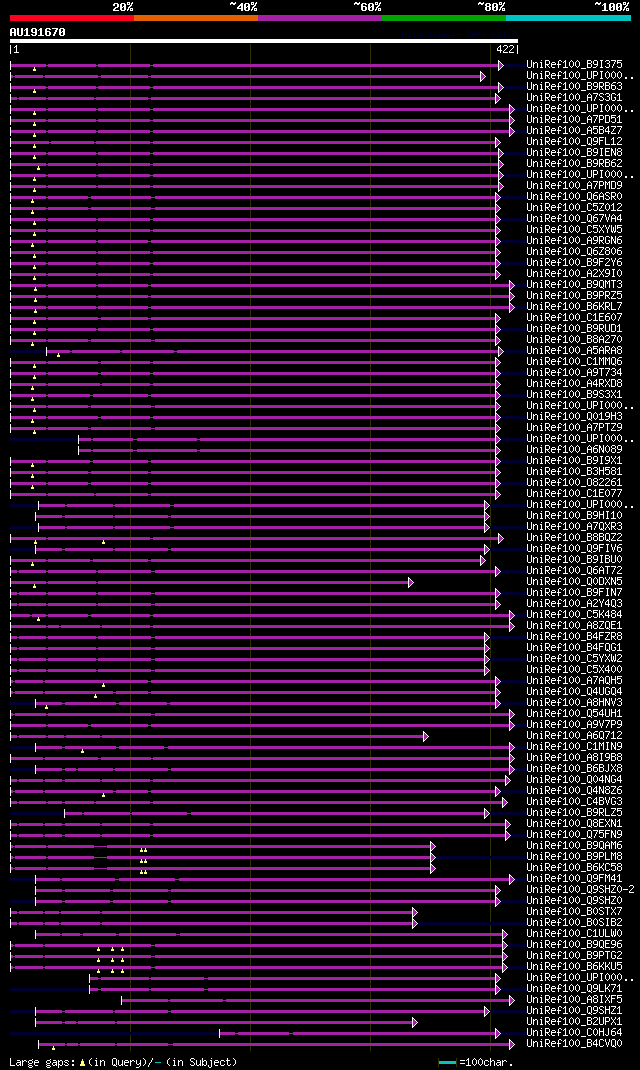Select hit label UniRef100_B9PRZ5
Image resolution: width=640 pixels, height=1070 pixels.
pos(574,295)
